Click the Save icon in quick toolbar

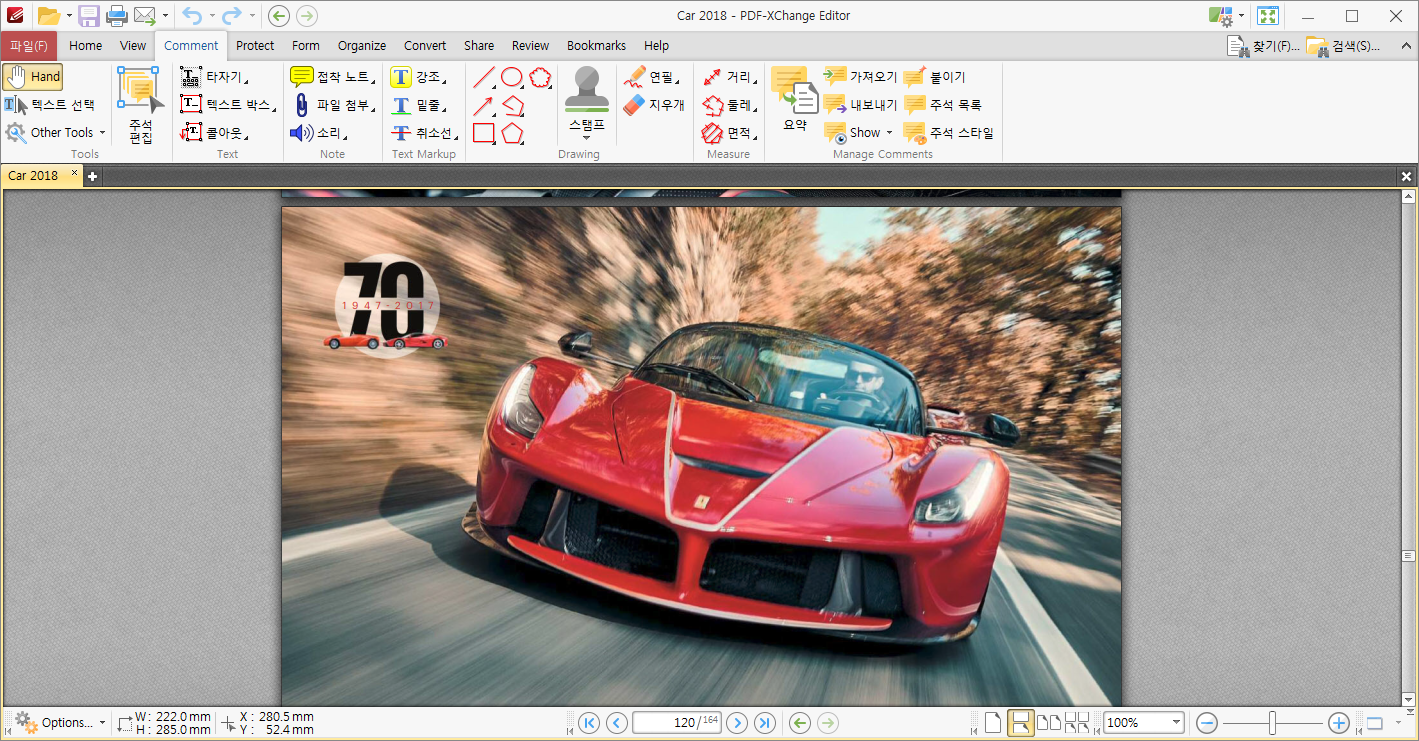point(89,15)
